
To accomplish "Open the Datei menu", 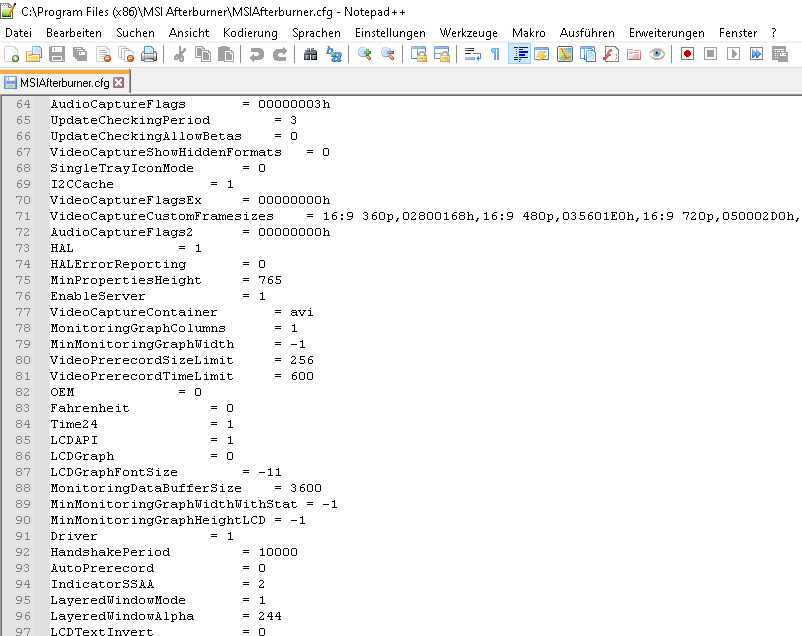I will 18,33.
